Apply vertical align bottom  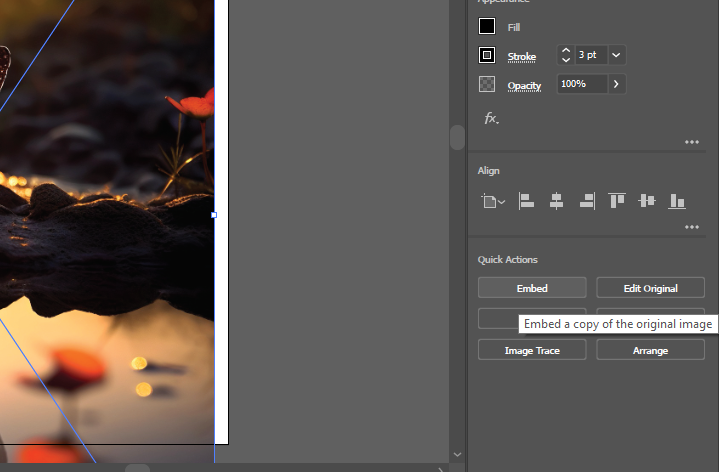click(x=677, y=201)
